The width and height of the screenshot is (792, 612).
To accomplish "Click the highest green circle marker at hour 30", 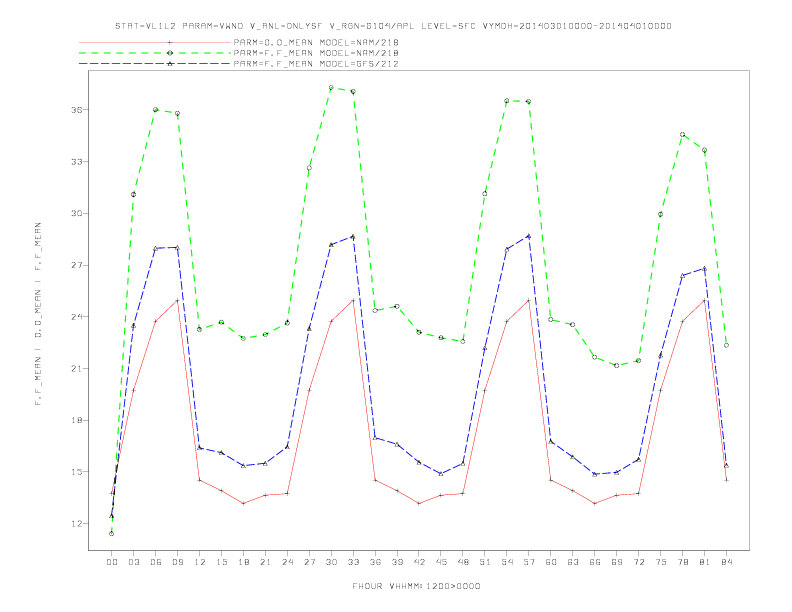I will 331,87.
